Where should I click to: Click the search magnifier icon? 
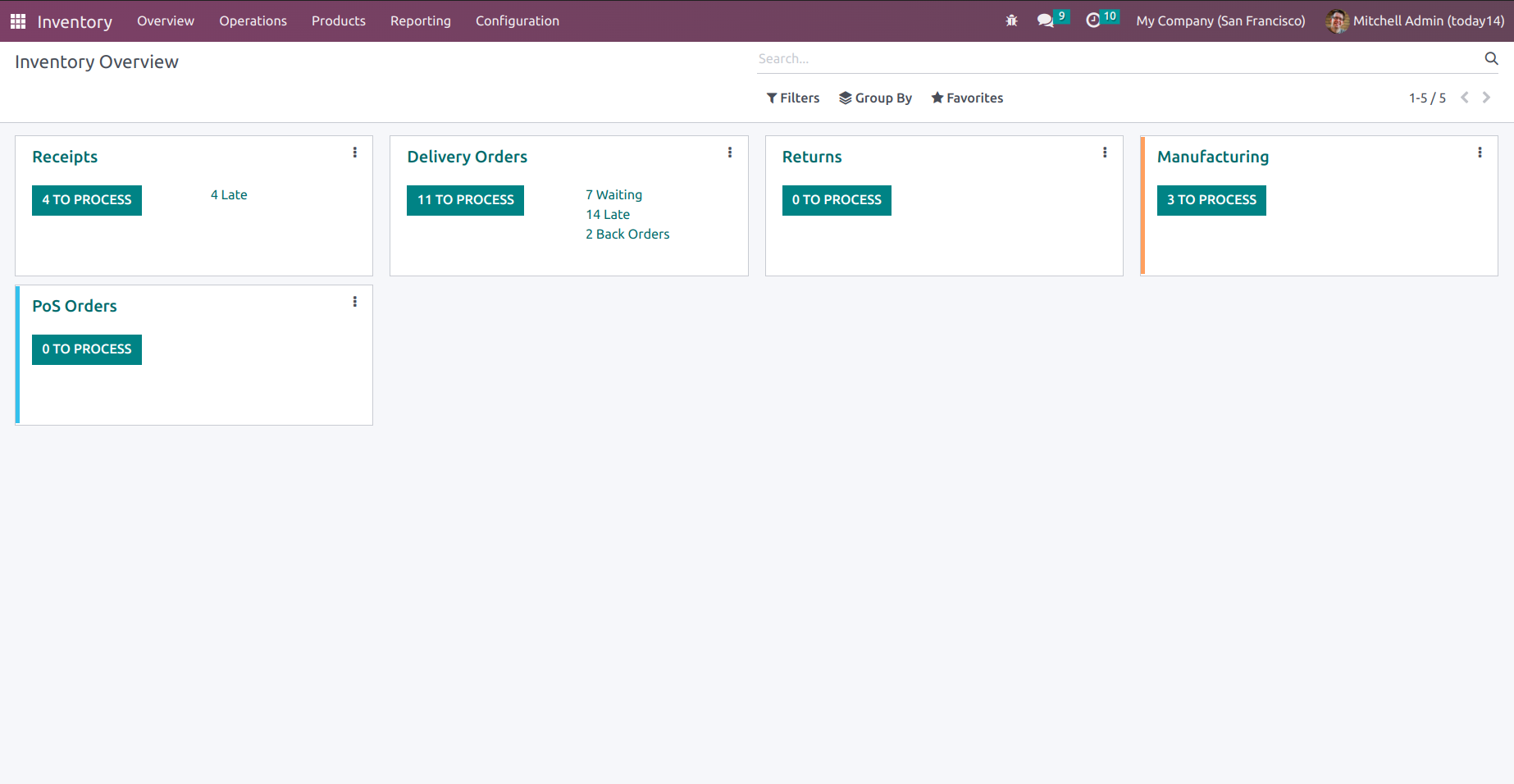(1491, 58)
